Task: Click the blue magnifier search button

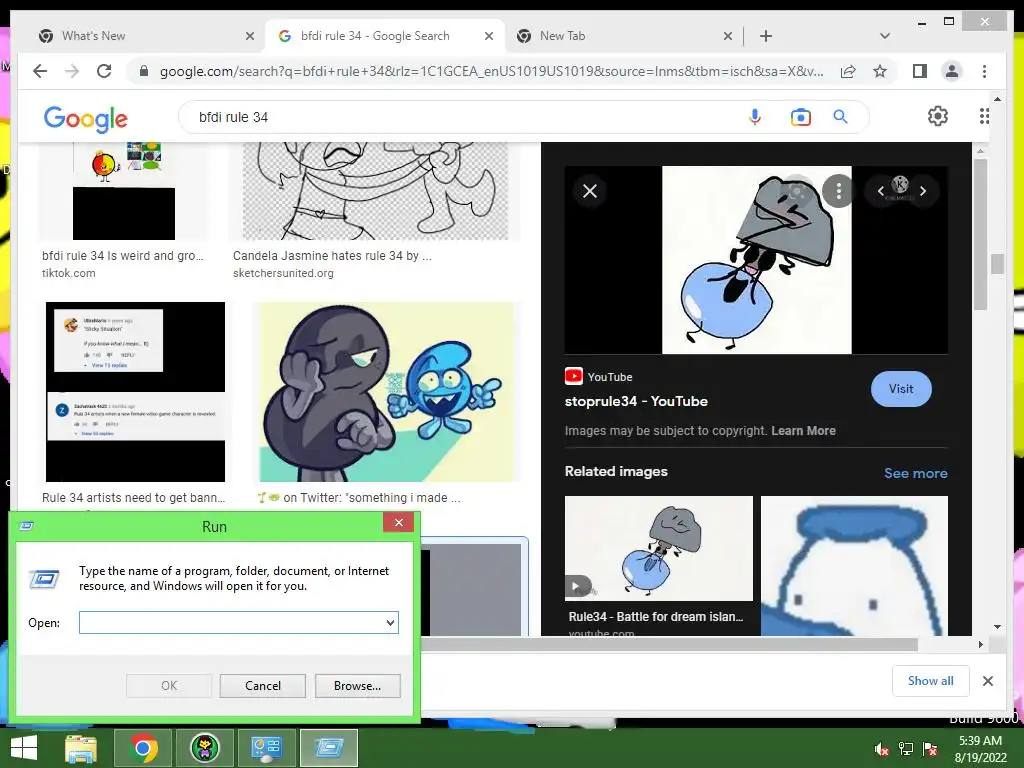Action: pos(840,117)
